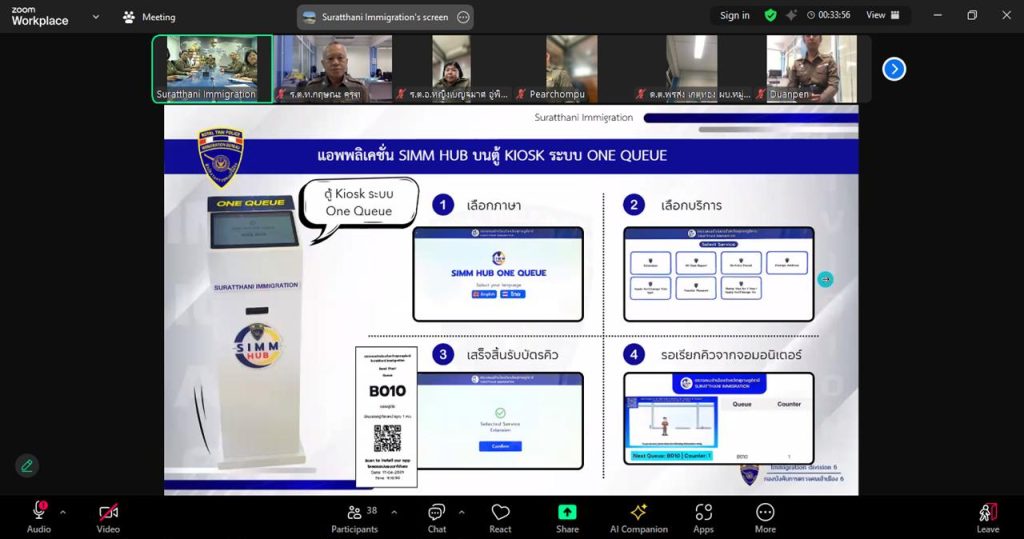Leave the meeting
1024x539 pixels.
tap(987, 515)
